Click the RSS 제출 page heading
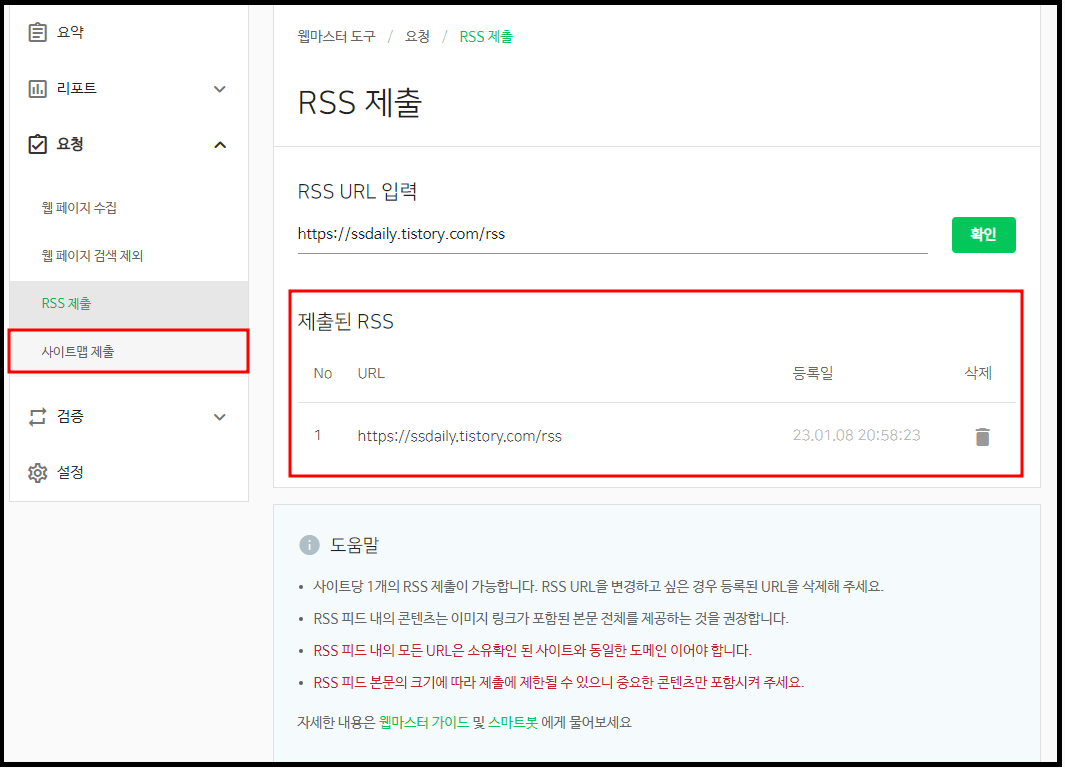Viewport: 1065px width, 768px height. (360, 103)
